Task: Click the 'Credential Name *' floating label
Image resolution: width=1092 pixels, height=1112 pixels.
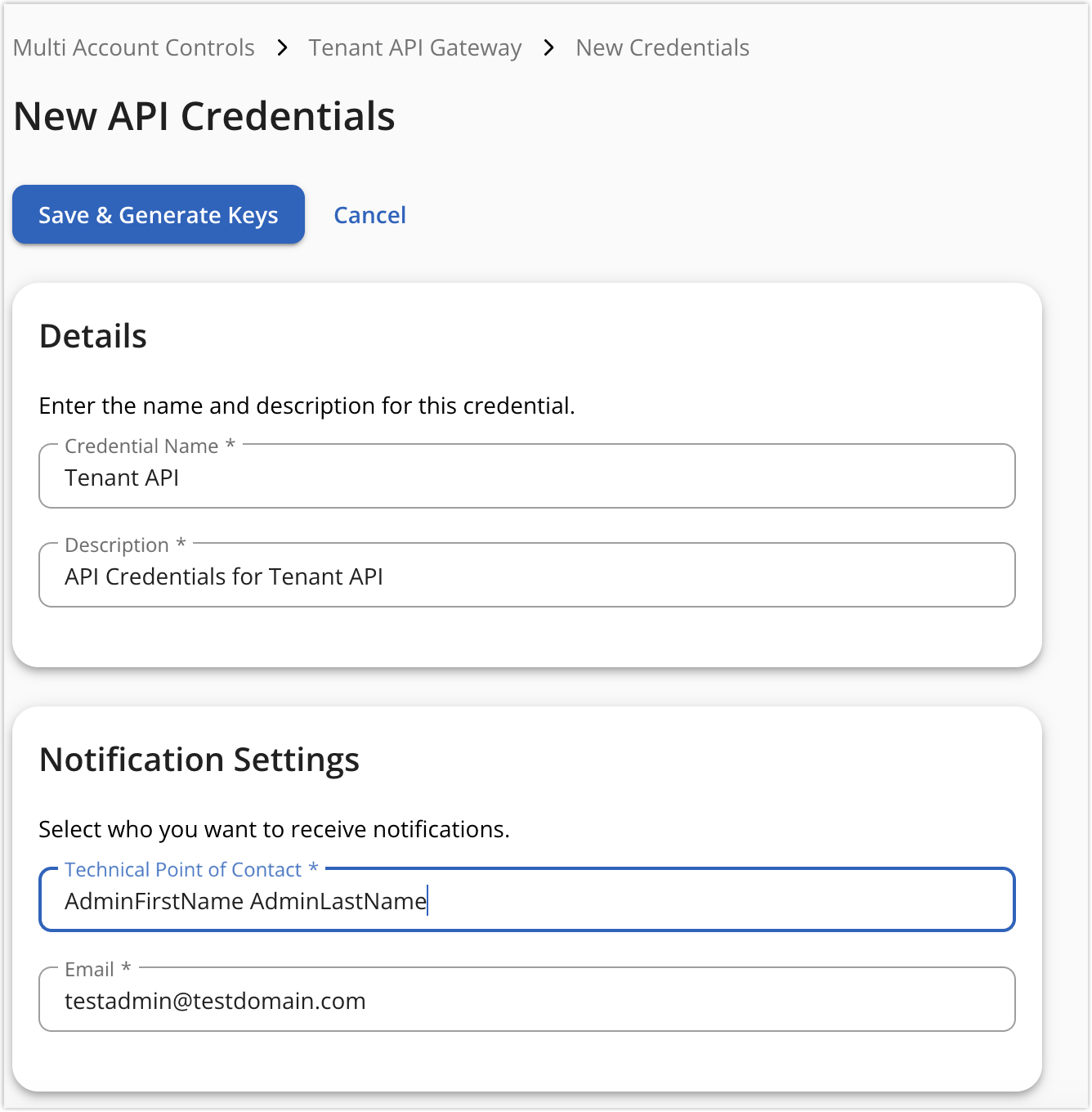Action: [x=150, y=446]
